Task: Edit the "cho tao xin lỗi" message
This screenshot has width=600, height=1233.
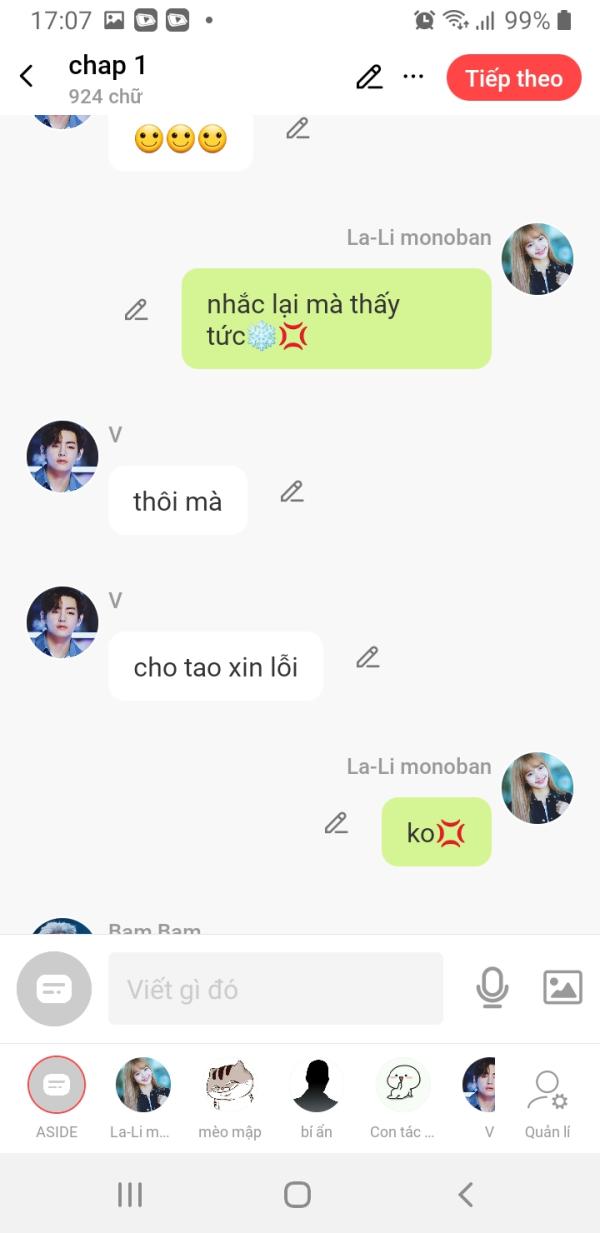Action: click(368, 657)
